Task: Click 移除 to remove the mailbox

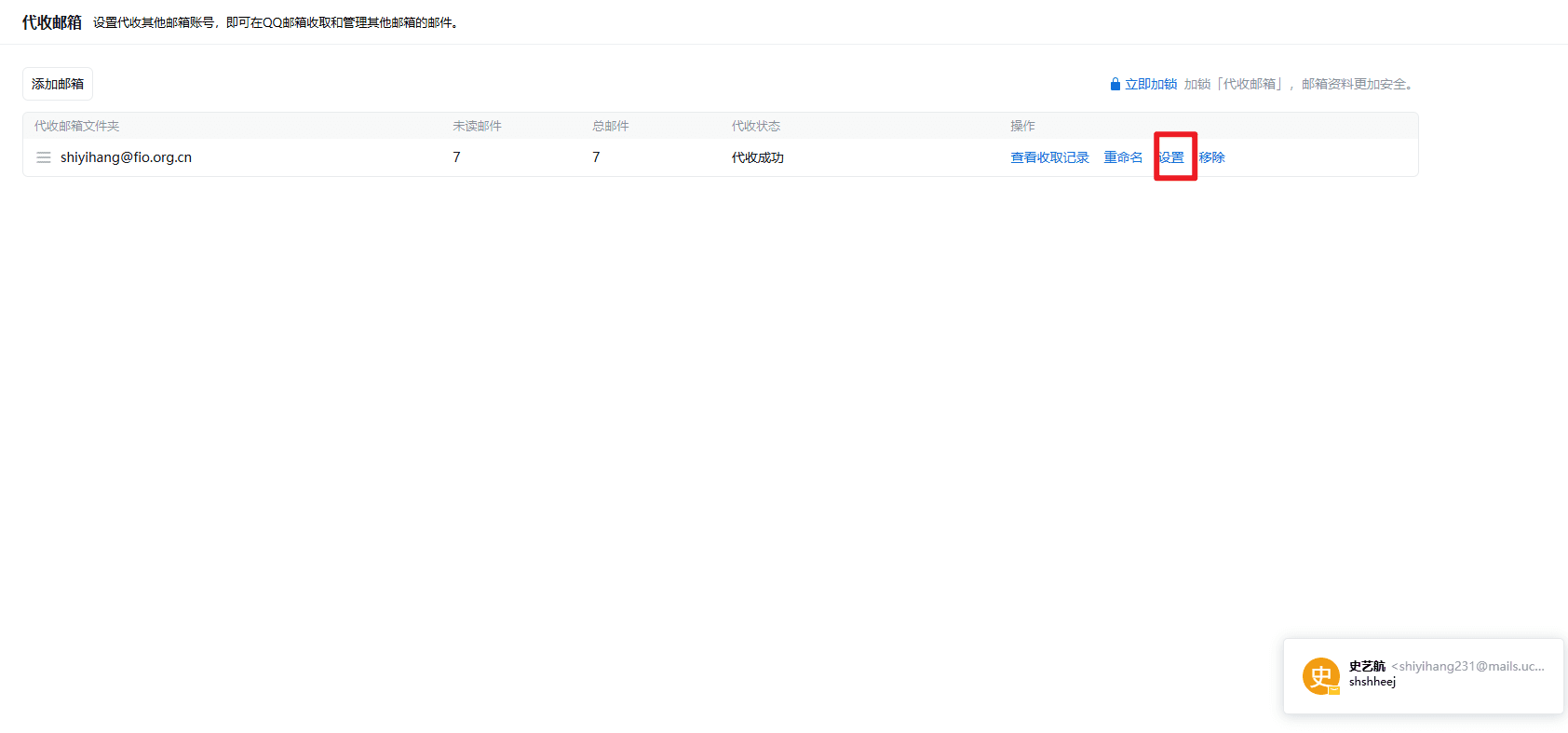Action: (x=1212, y=157)
